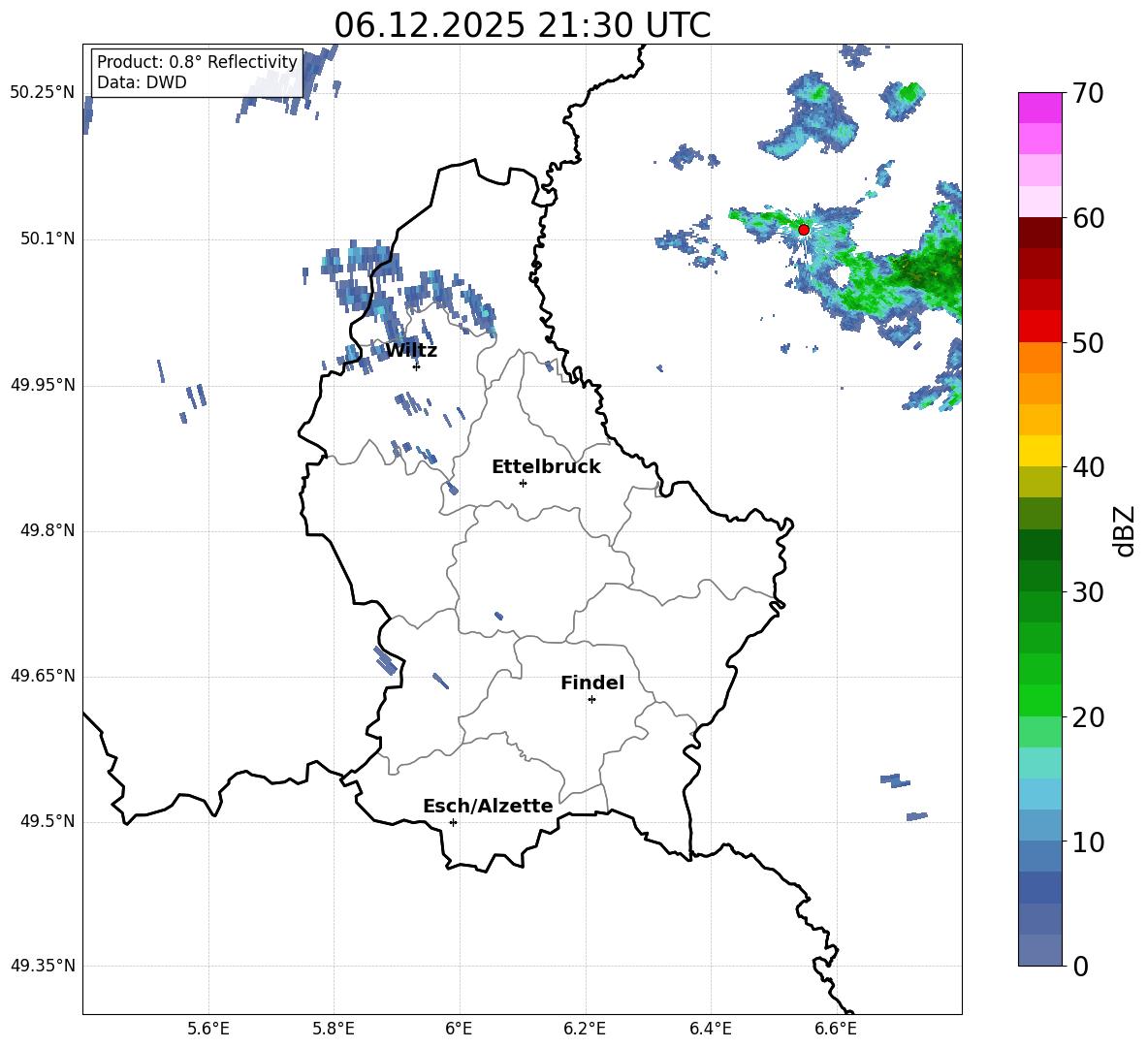The width and height of the screenshot is (1148, 1048).
Task: Click the 'Product: 0.8° Reflectivity' text
Action: pos(197,62)
